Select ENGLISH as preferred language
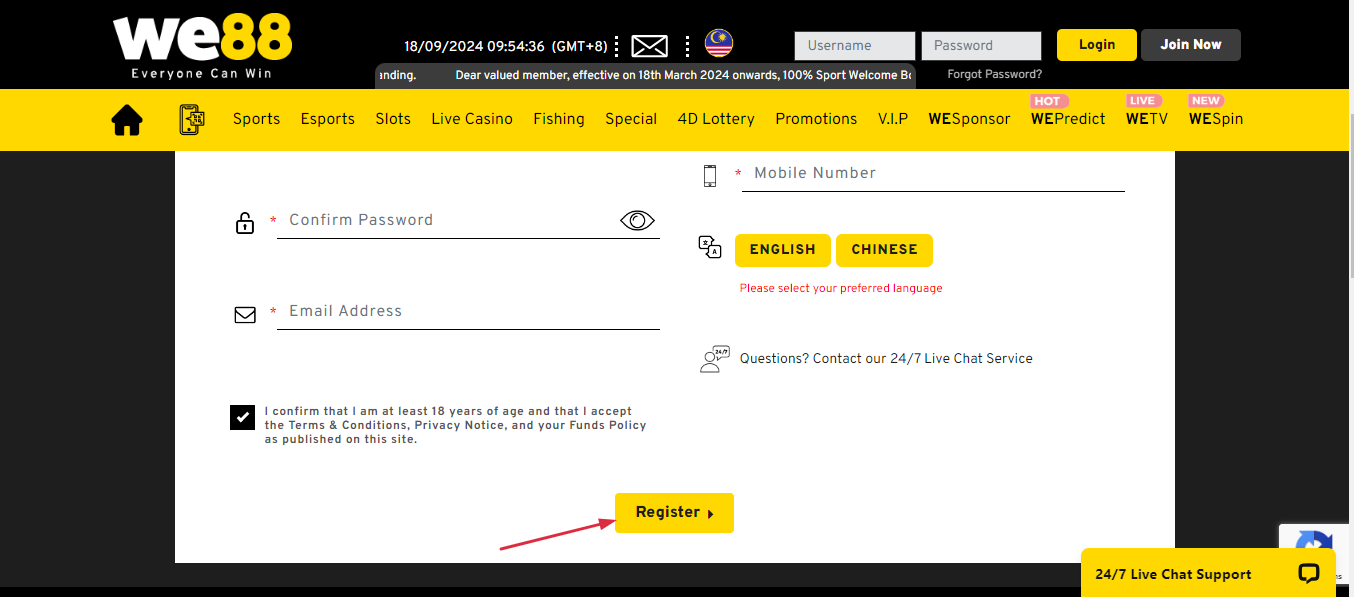1354x597 pixels. click(782, 250)
